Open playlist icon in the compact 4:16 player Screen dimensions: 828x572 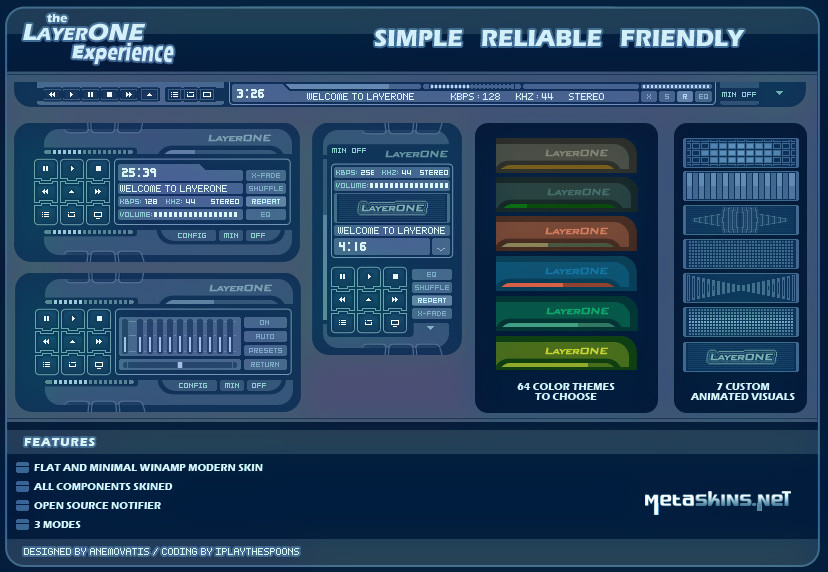pos(343,322)
